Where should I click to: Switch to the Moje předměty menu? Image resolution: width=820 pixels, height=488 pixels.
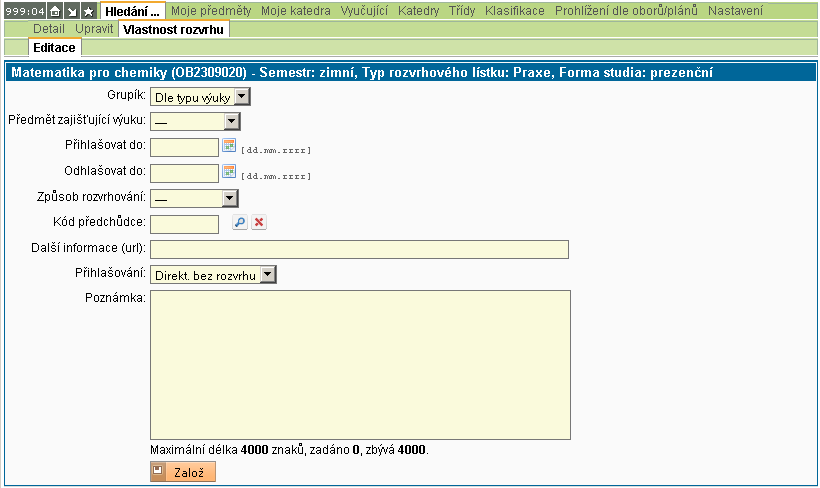(211, 11)
